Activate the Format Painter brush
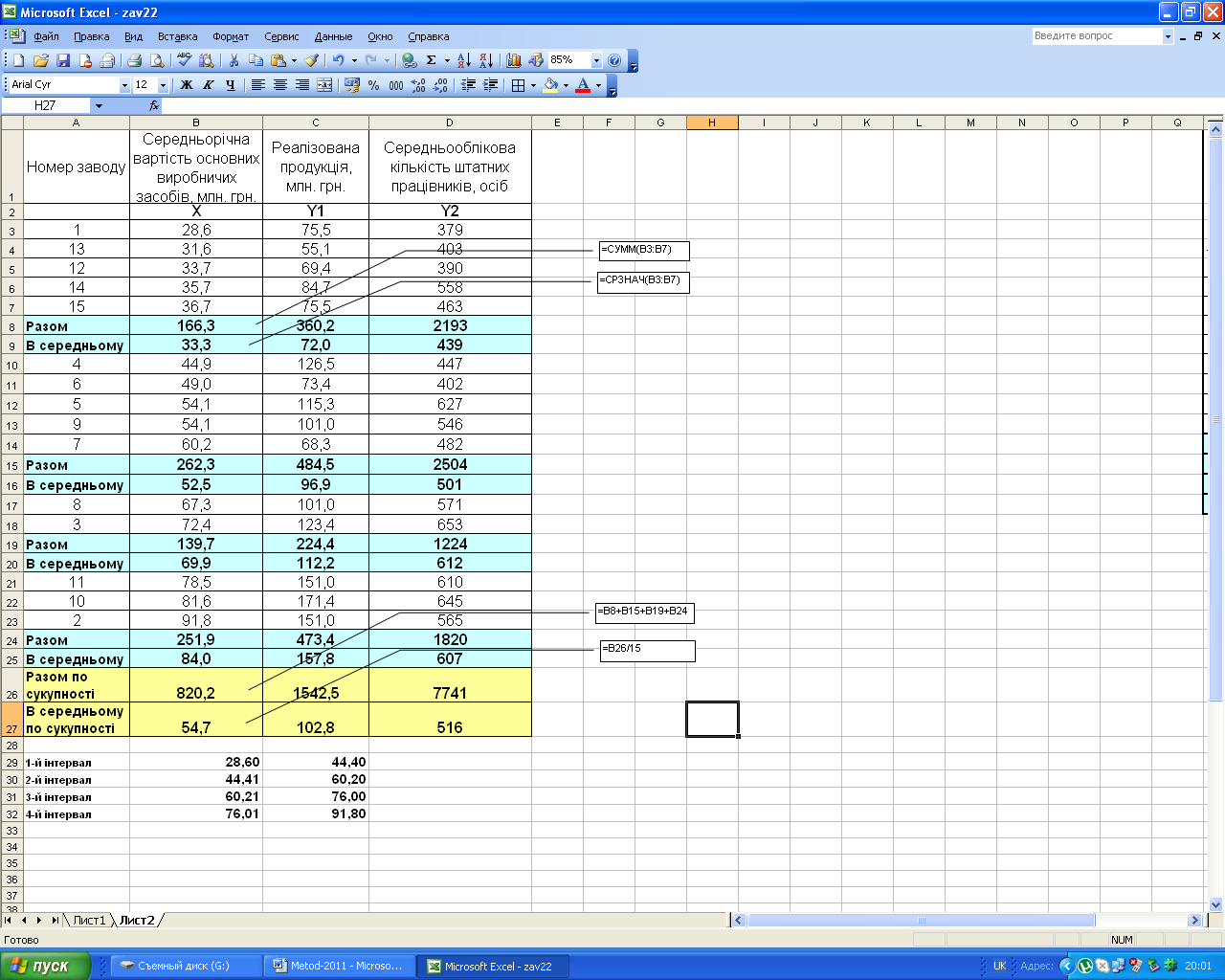 (311, 60)
